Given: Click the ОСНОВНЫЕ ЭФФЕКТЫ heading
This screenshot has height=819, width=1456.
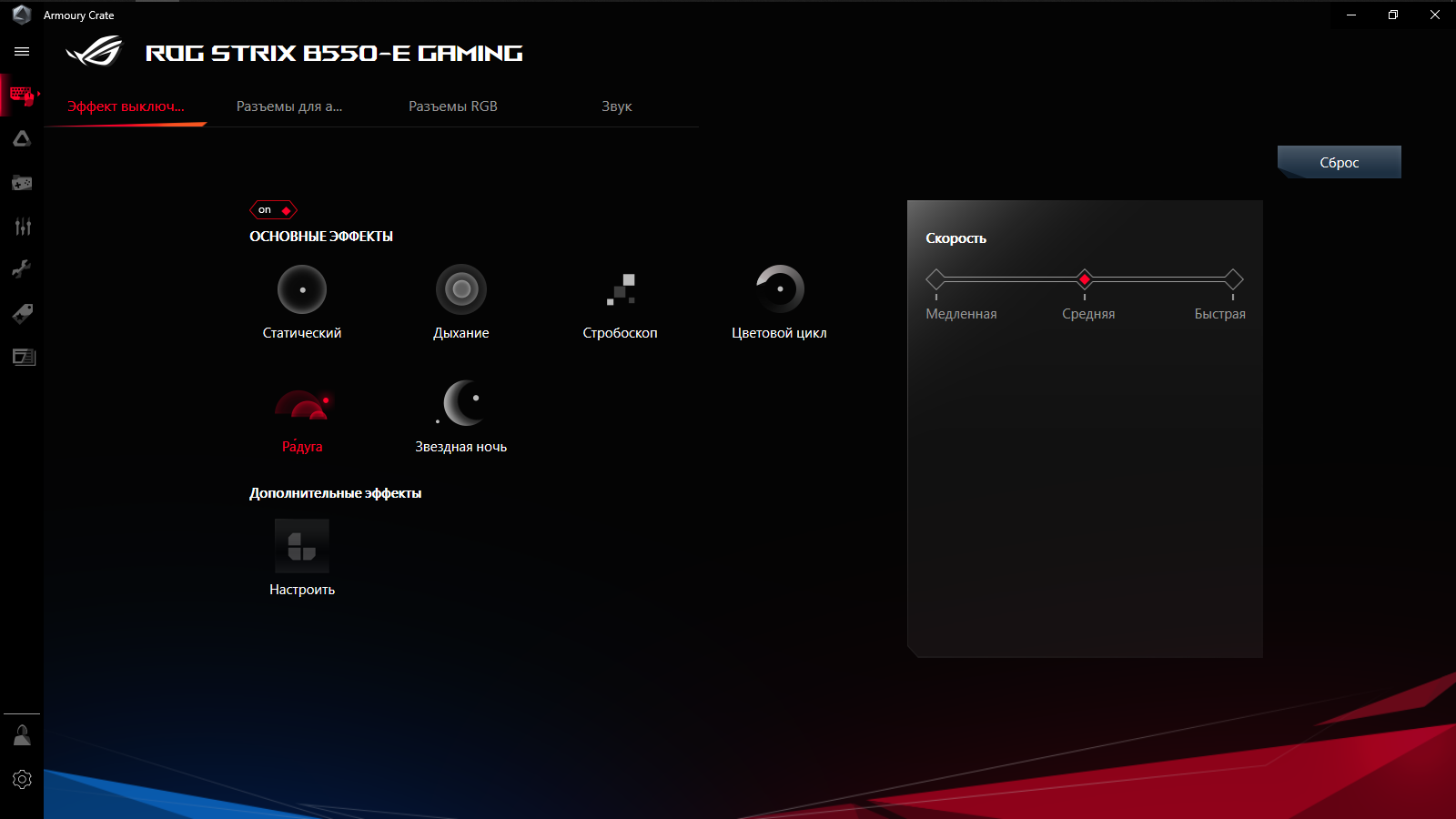Looking at the screenshot, I should pos(321,237).
